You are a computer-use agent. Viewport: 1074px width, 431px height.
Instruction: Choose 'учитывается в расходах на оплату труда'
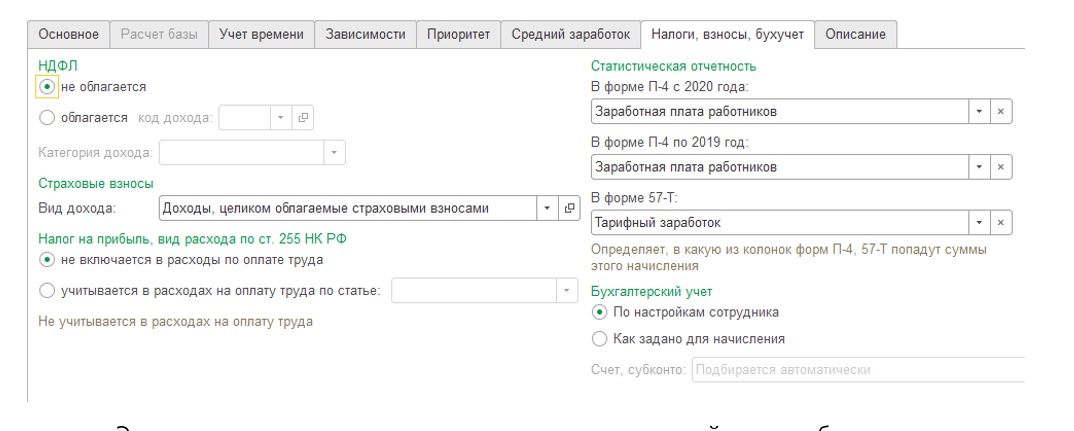46,291
